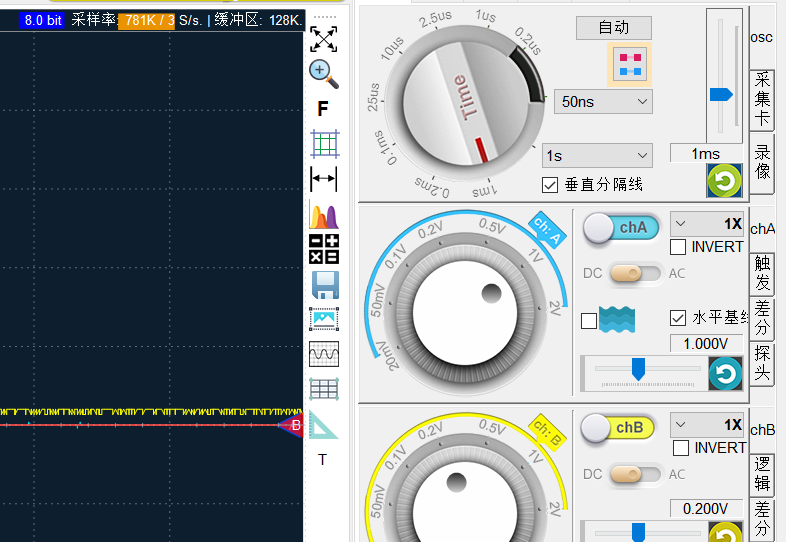Click the ch: A tag on voltage dial

[547, 231]
